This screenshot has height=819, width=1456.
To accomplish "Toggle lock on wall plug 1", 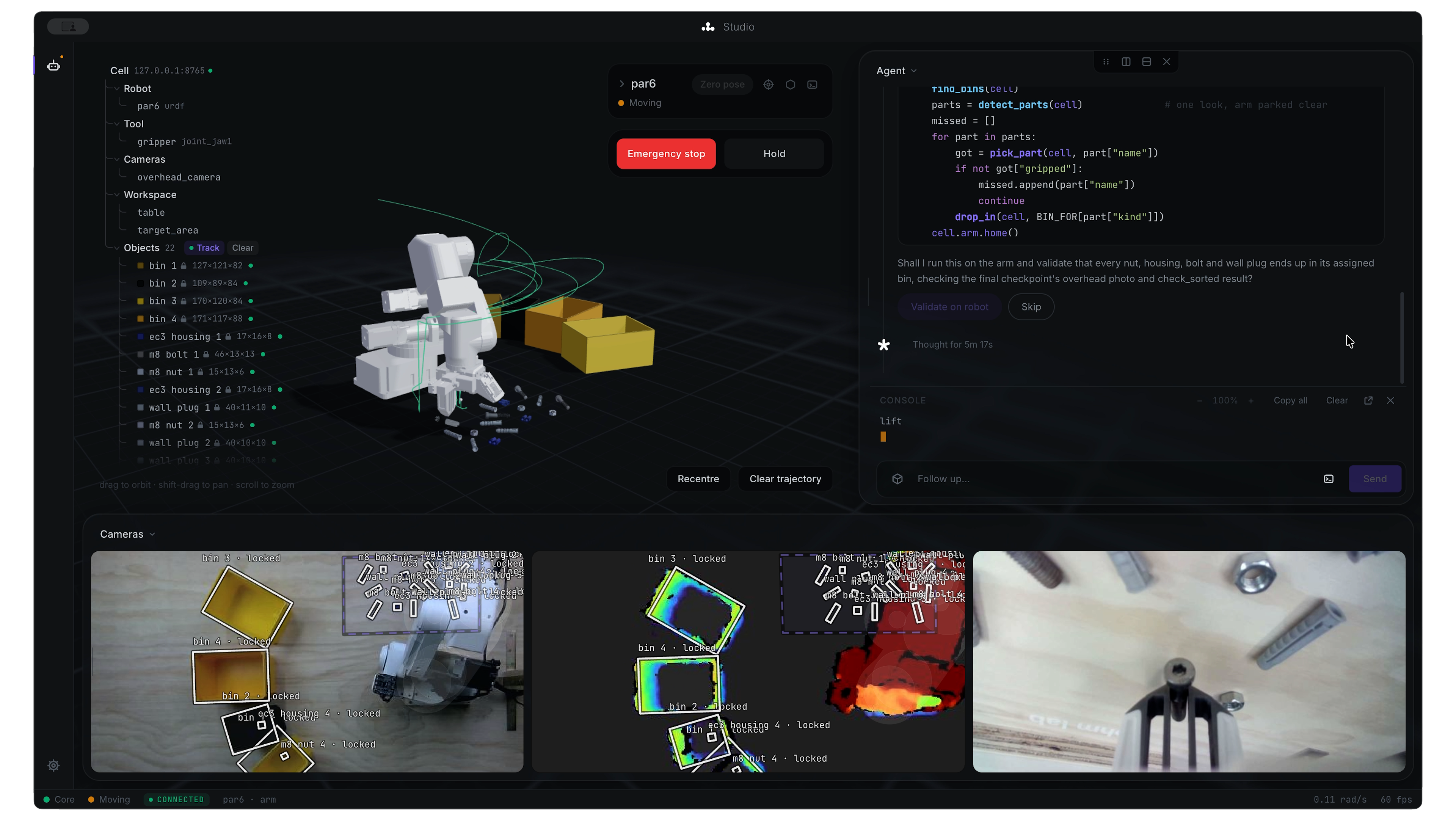I will 217,407.
